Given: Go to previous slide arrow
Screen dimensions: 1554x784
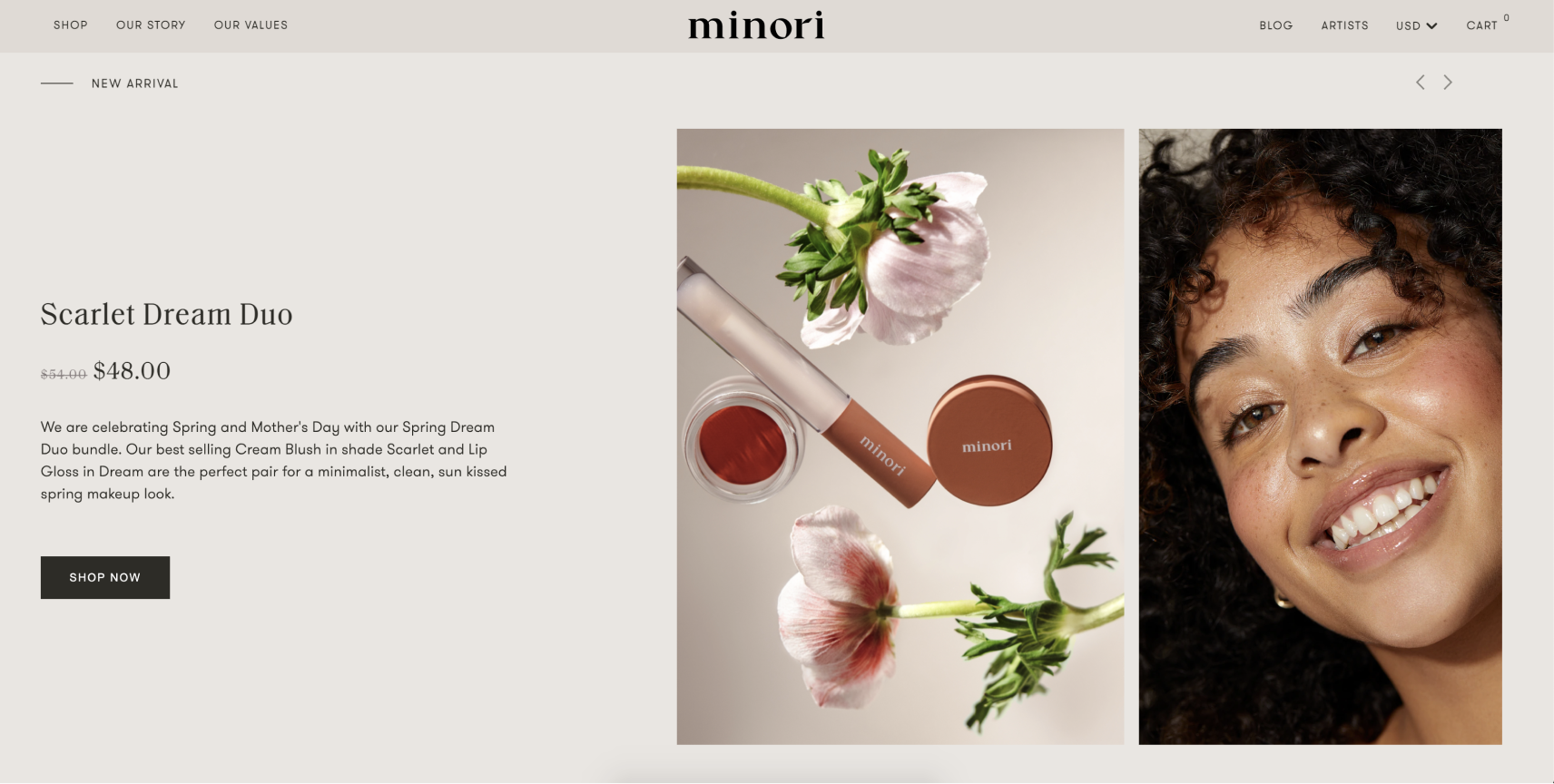Looking at the screenshot, I should point(1421,83).
